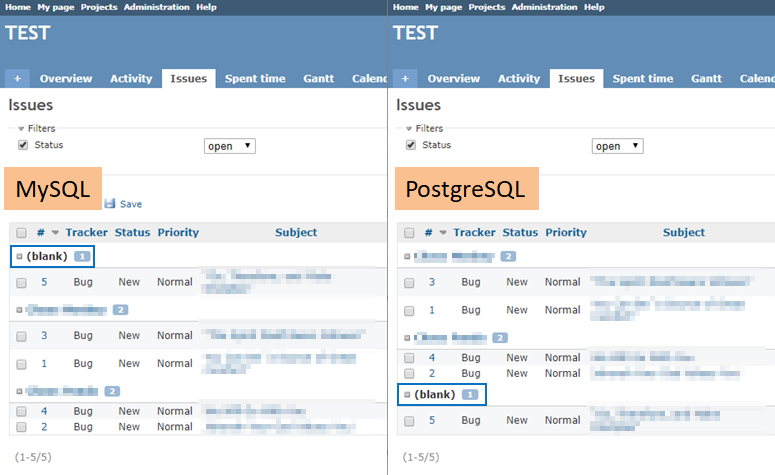This screenshot has width=775, height=475.
Task: Sort by # column in MySQL window
Action: tap(41, 232)
